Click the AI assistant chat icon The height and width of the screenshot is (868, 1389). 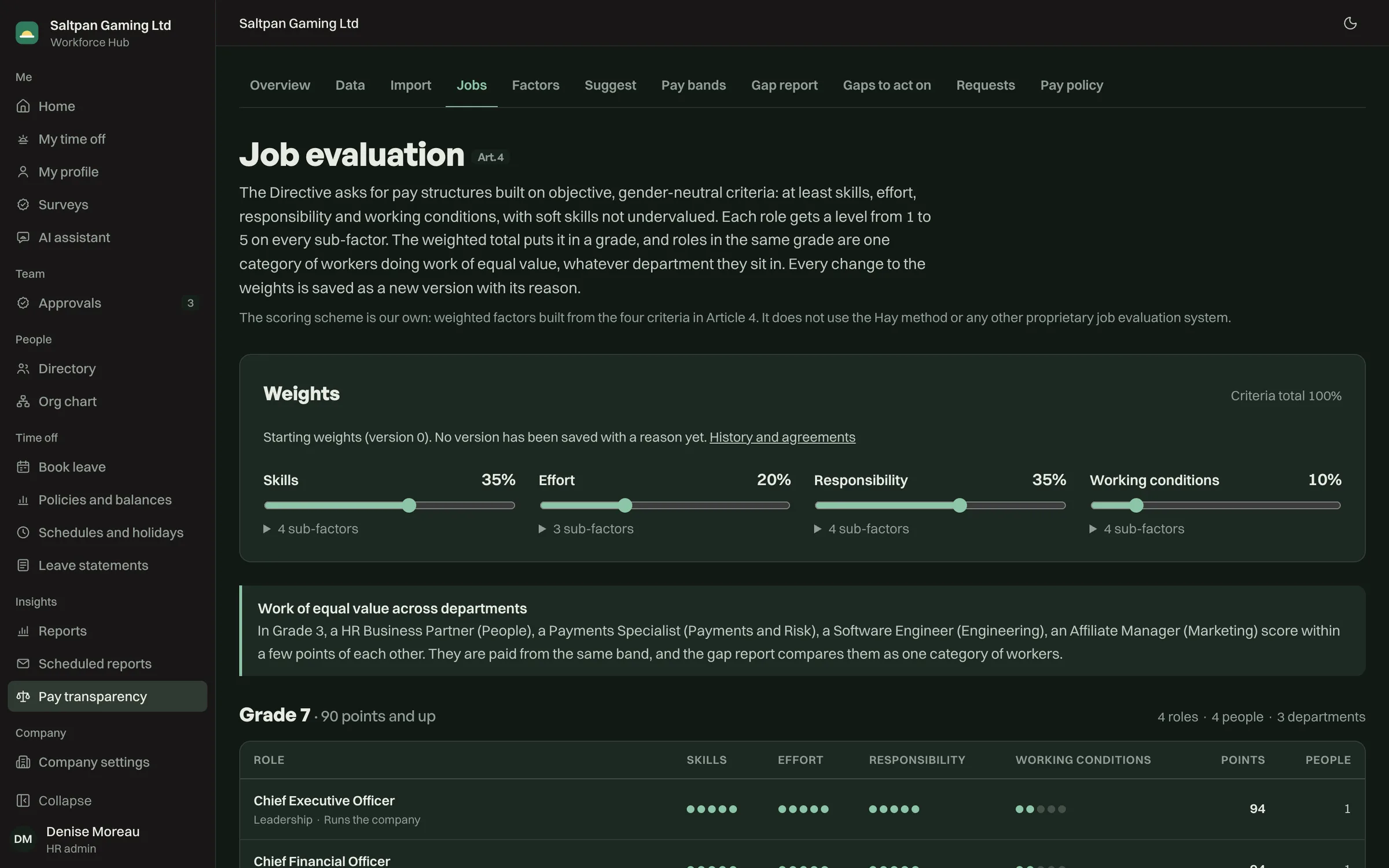pyautogui.click(x=23, y=238)
